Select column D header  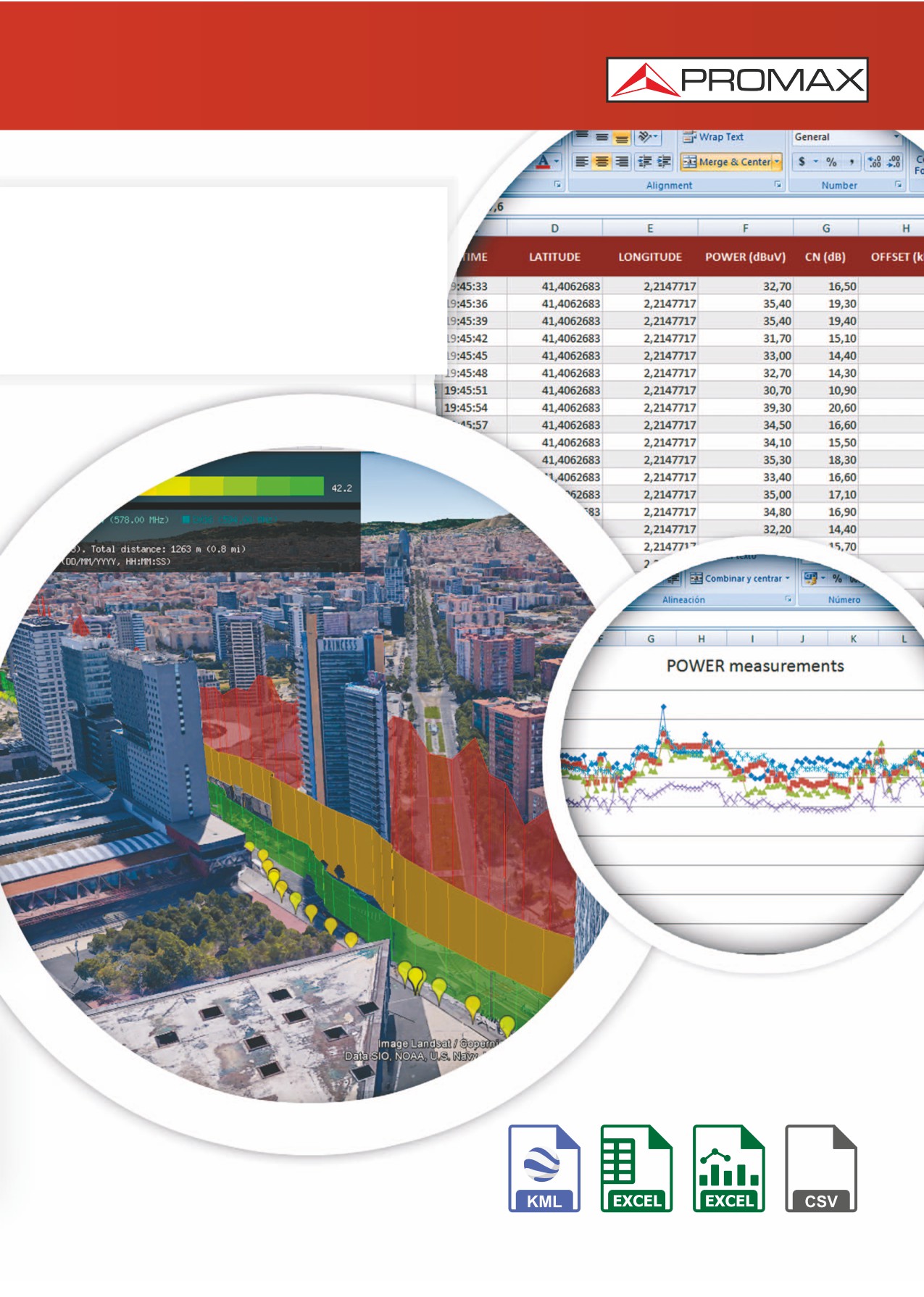pos(554,228)
